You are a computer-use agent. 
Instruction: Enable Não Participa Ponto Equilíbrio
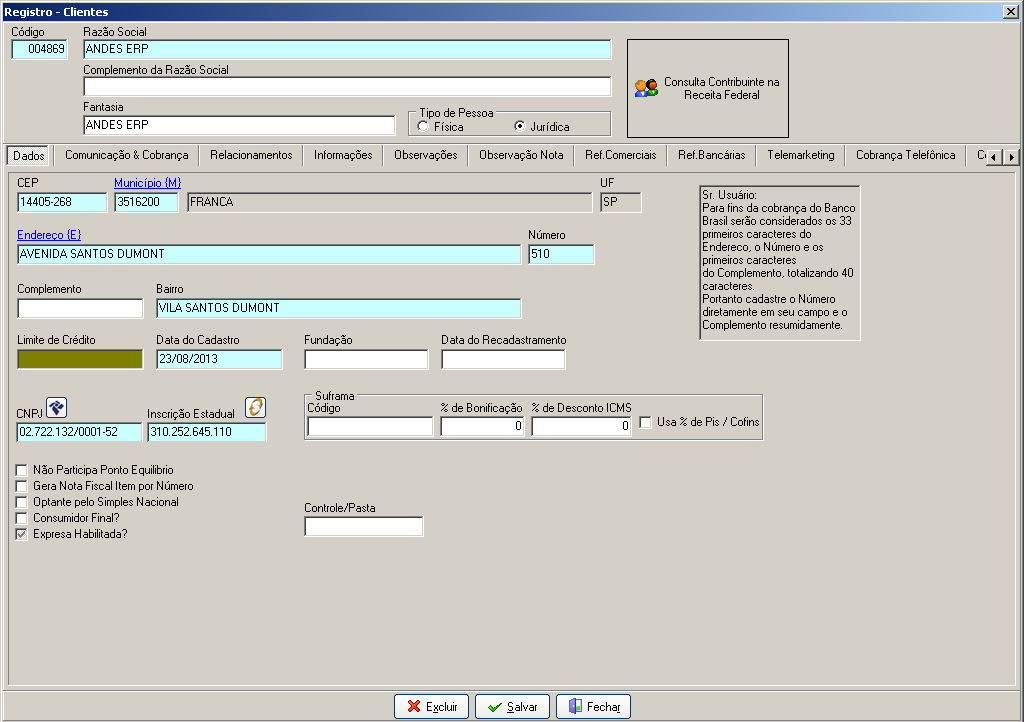pyautogui.click(x=22, y=470)
